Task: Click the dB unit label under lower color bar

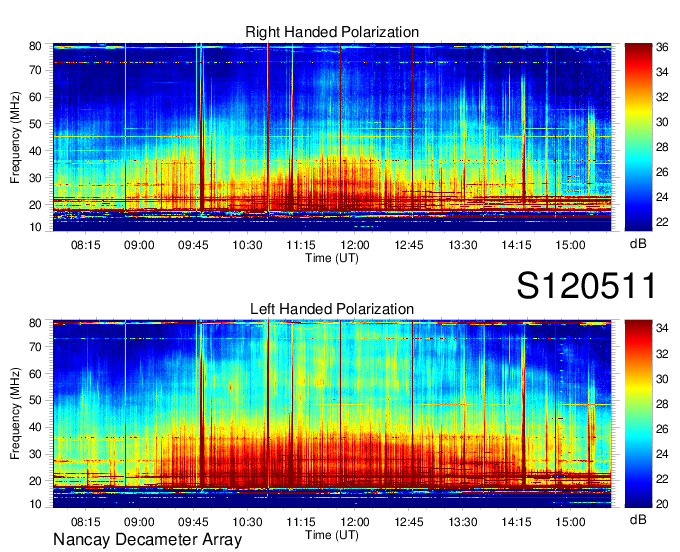Action: pos(638,520)
